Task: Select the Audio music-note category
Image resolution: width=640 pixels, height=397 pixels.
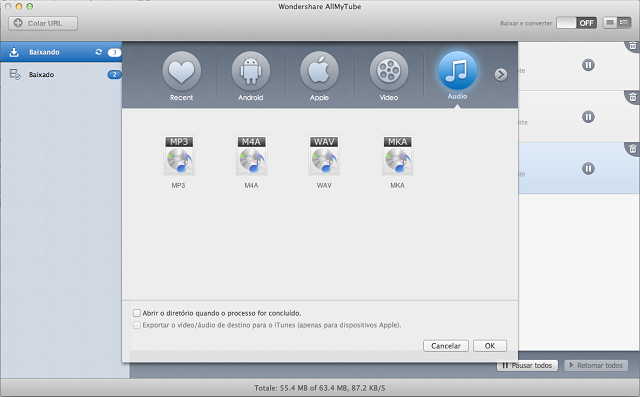Action: point(457,70)
